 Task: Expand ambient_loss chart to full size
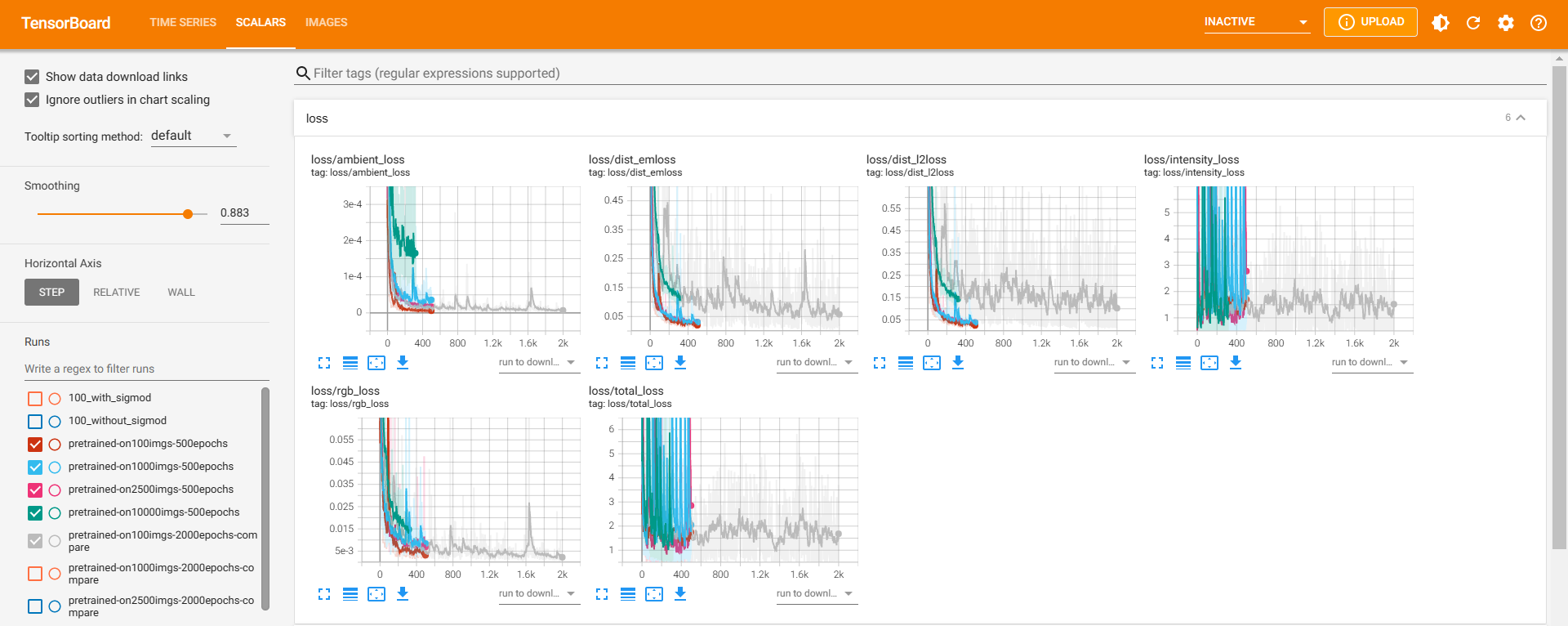click(324, 363)
